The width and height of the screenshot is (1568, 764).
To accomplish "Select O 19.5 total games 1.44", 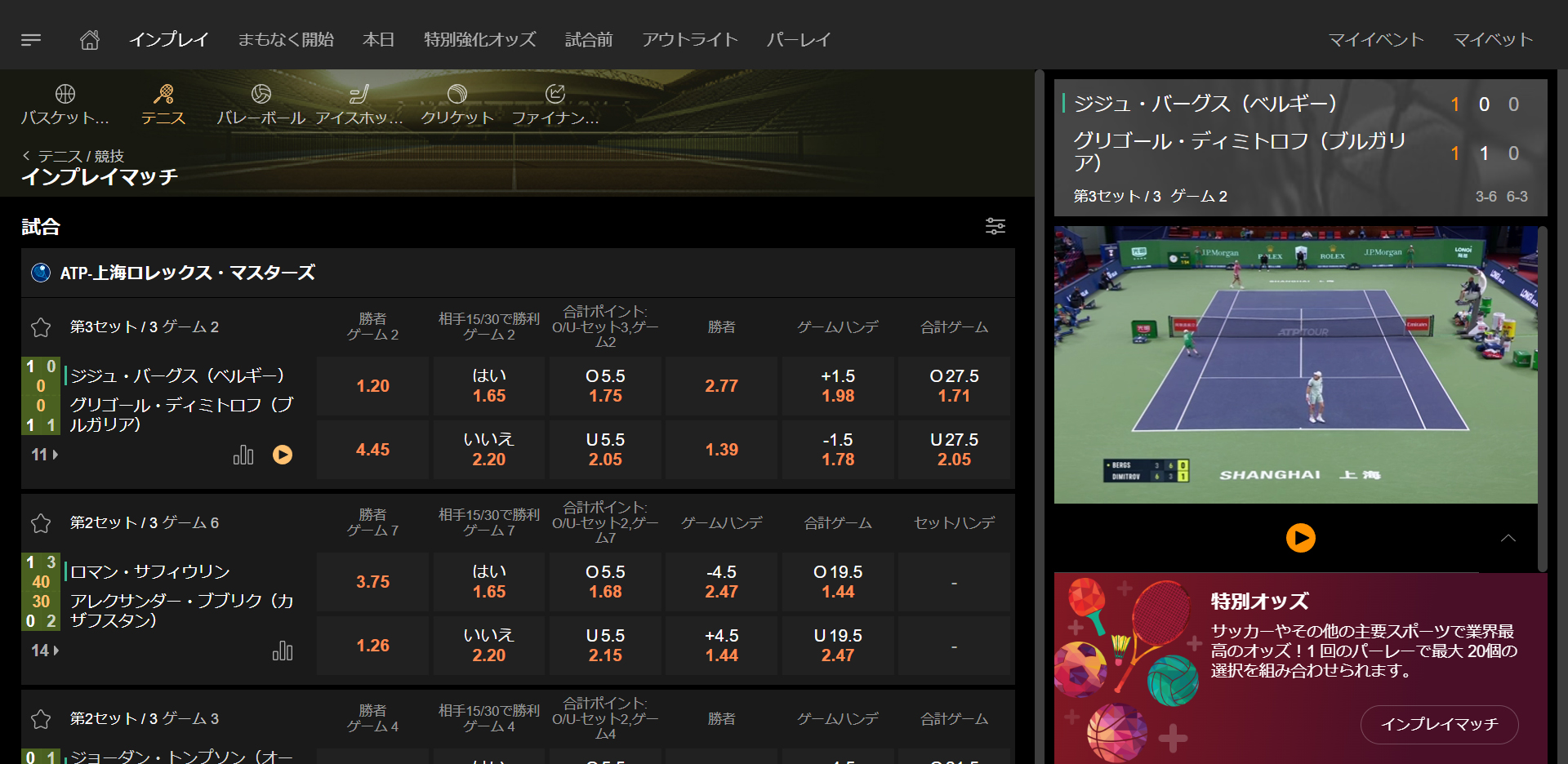I will click(838, 582).
